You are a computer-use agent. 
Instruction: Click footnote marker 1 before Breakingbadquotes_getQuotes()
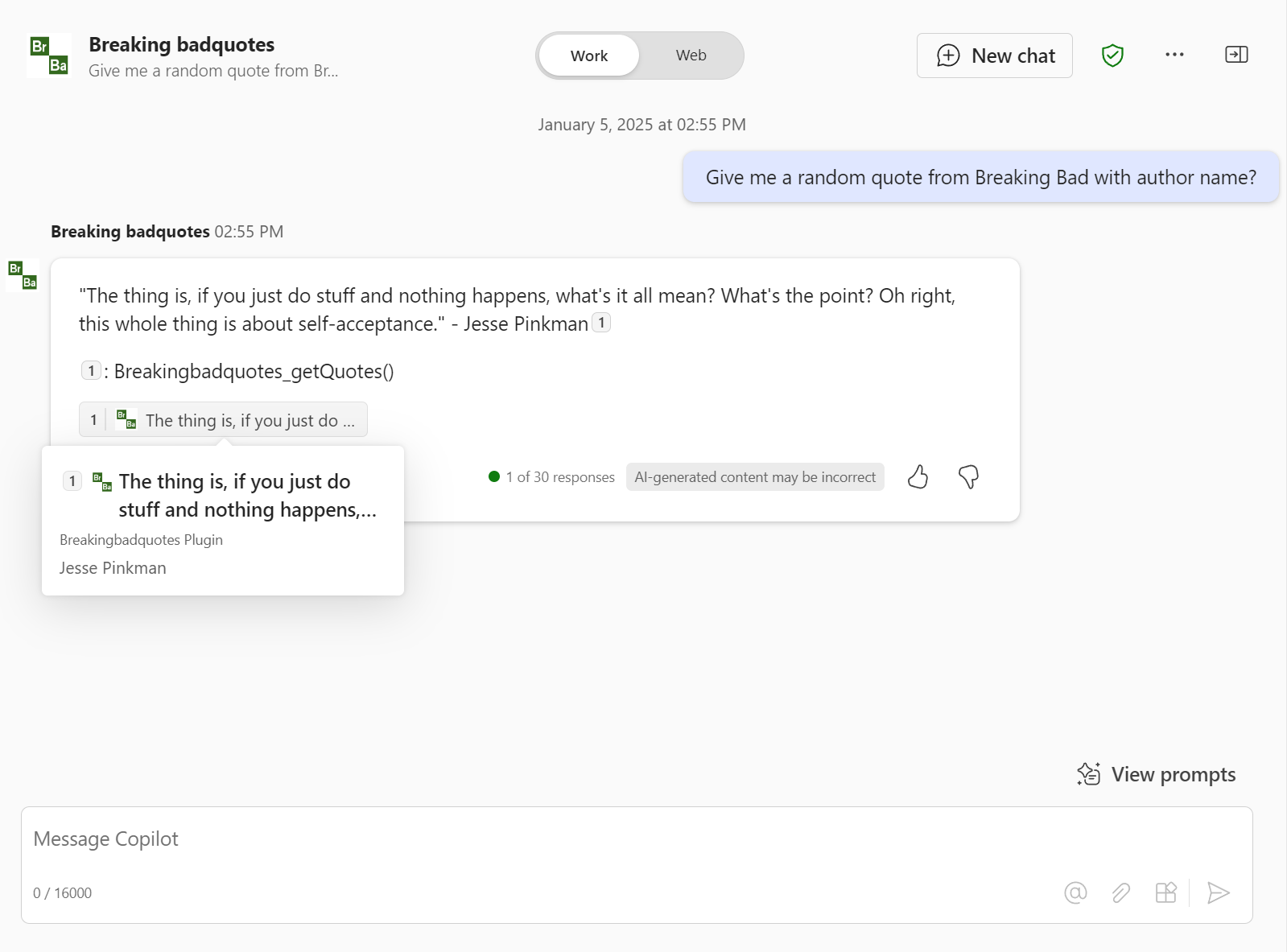91,370
